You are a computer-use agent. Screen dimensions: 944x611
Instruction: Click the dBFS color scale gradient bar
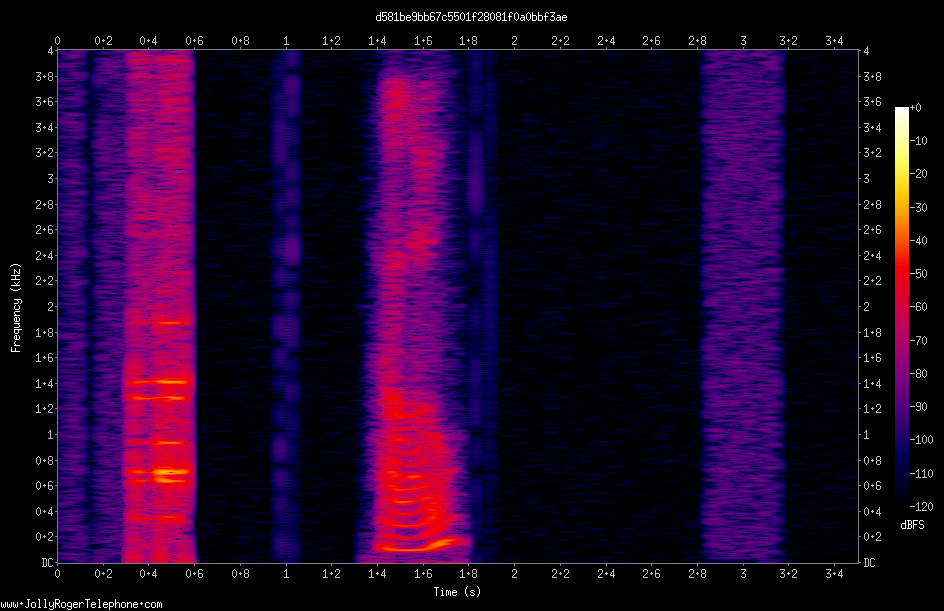tap(902, 307)
